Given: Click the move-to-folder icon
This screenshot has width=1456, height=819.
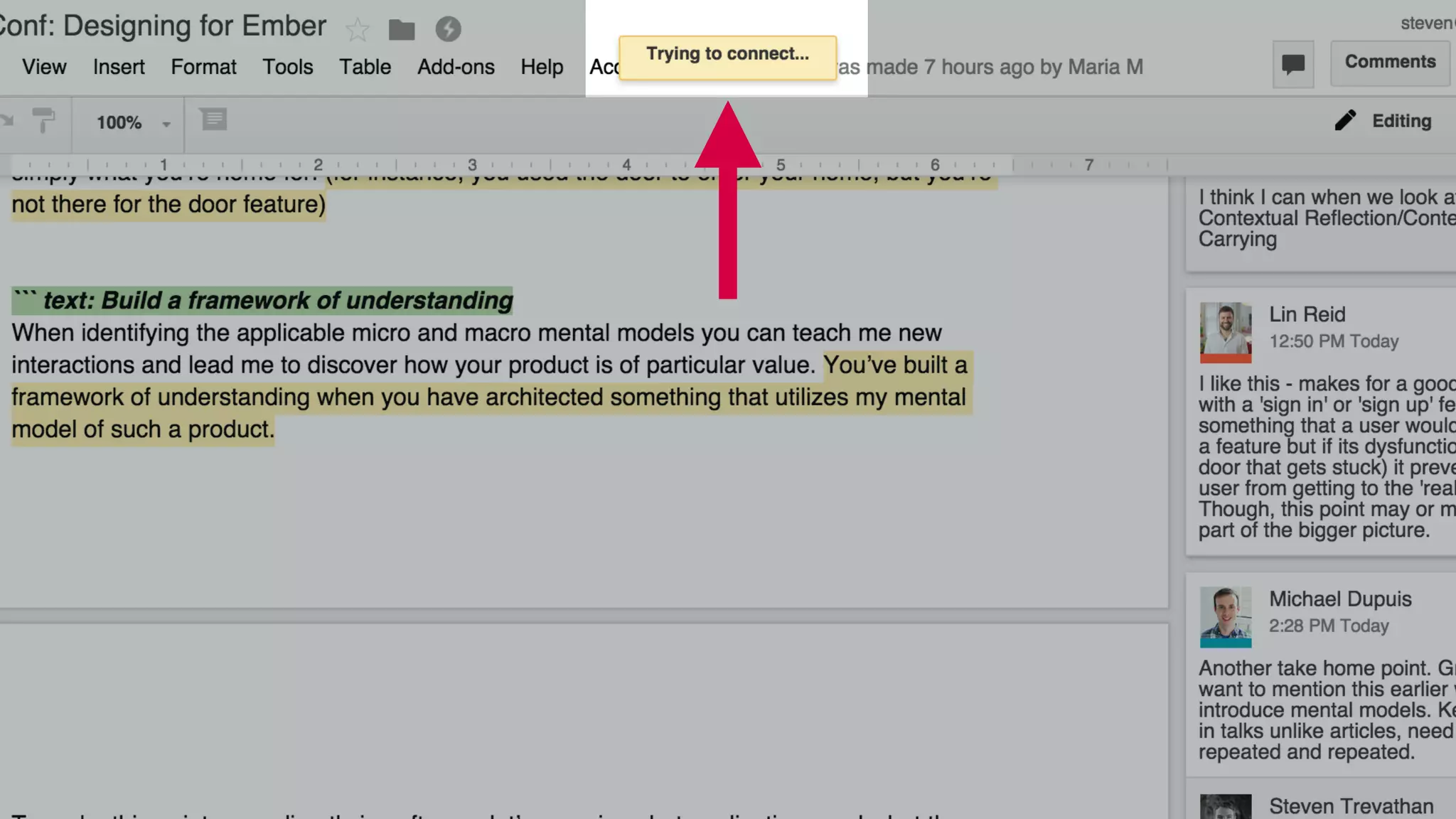Looking at the screenshot, I should (402, 29).
